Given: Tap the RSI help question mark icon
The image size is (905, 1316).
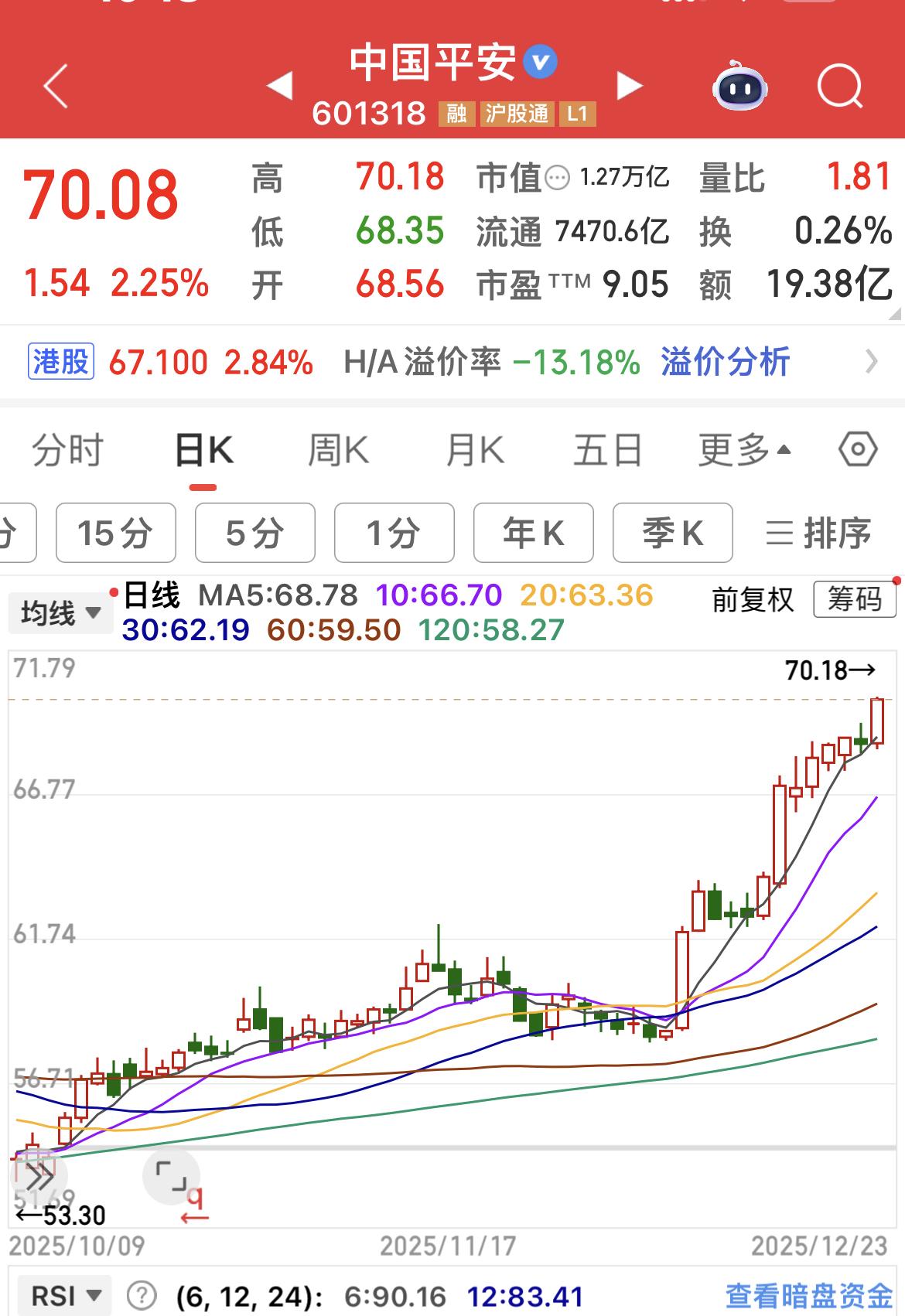Looking at the screenshot, I should (141, 1295).
